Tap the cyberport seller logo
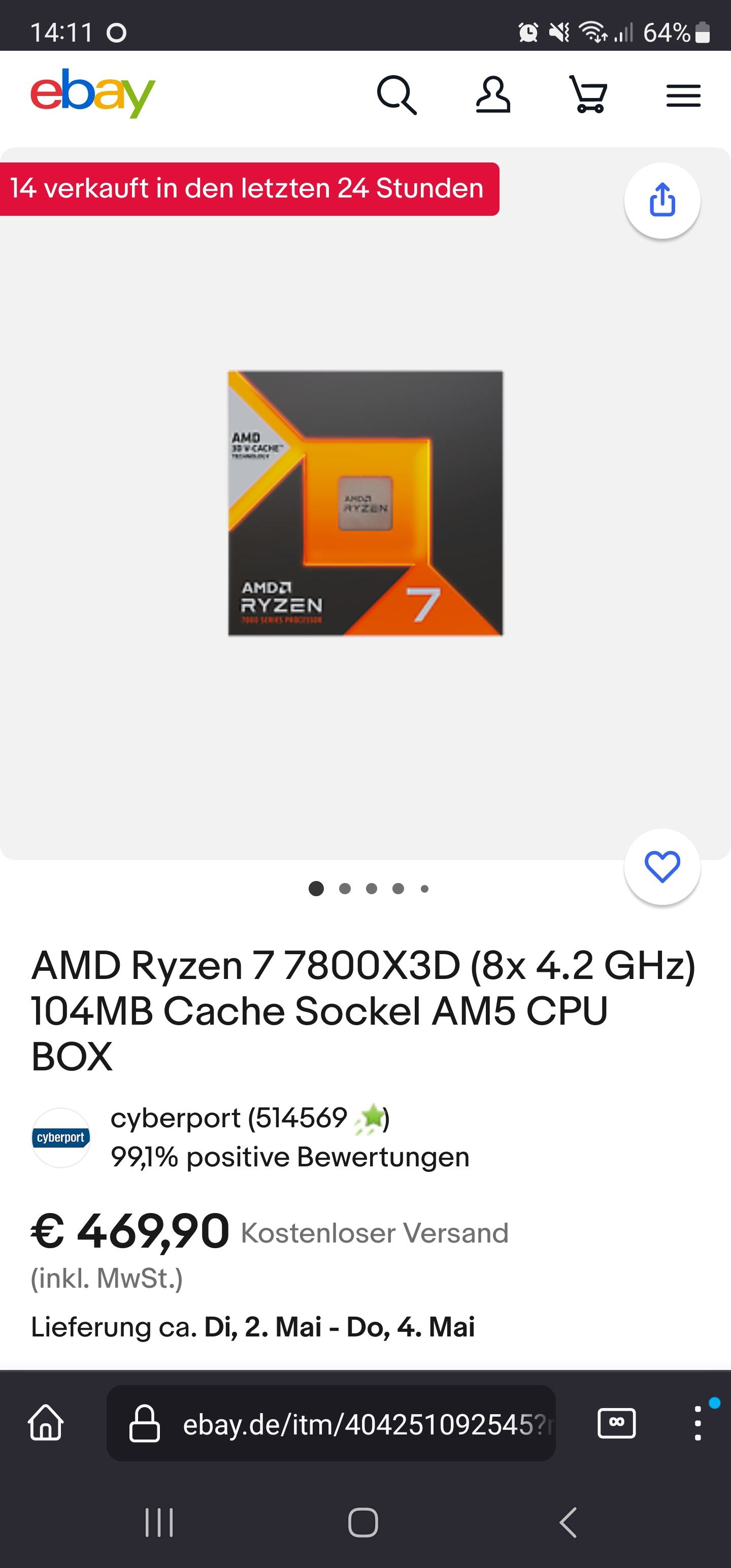 click(x=61, y=1137)
